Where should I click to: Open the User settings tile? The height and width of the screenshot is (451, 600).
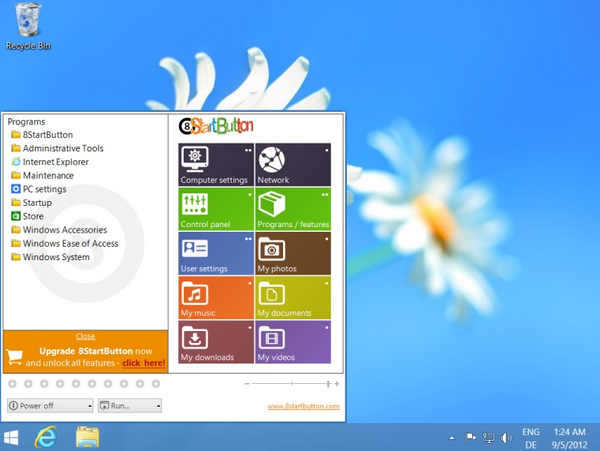click(216, 253)
